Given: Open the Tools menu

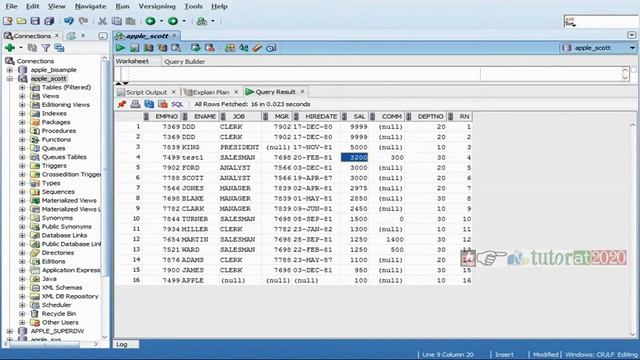Looking at the screenshot, I should [193, 6].
